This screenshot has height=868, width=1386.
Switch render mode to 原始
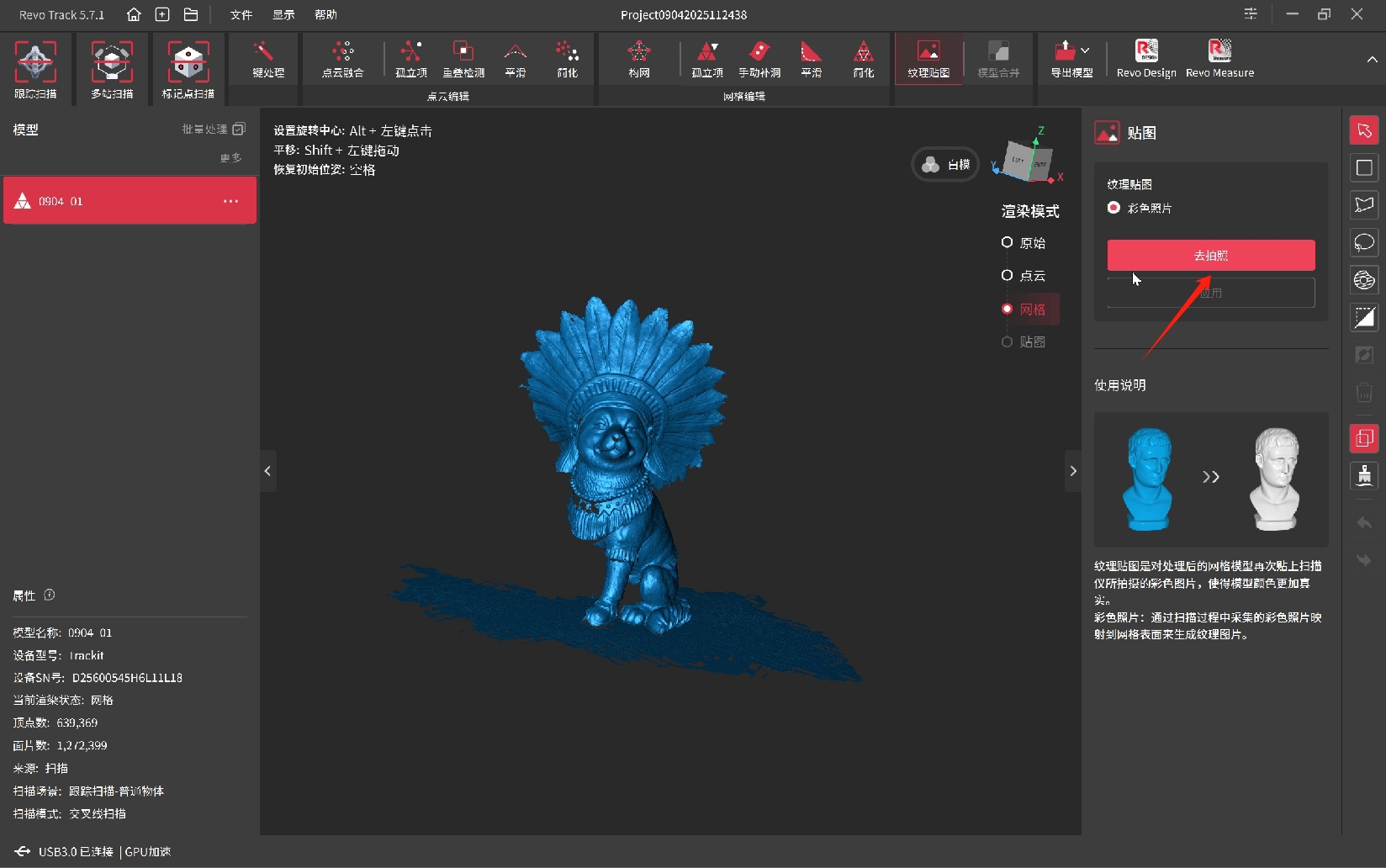(1007, 243)
